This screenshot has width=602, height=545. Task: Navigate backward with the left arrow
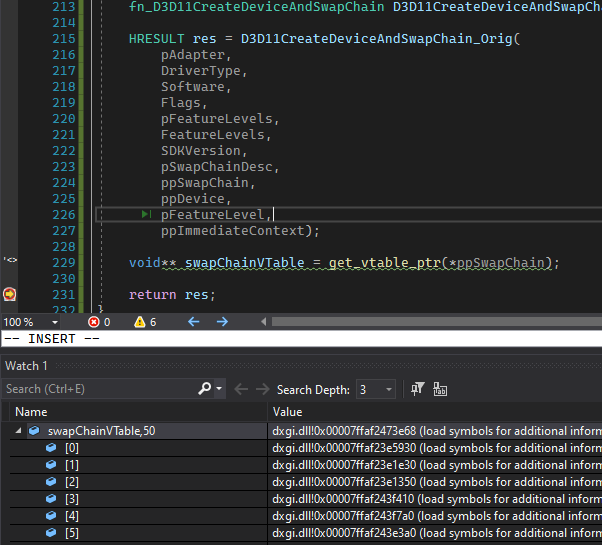click(x=194, y=322)
